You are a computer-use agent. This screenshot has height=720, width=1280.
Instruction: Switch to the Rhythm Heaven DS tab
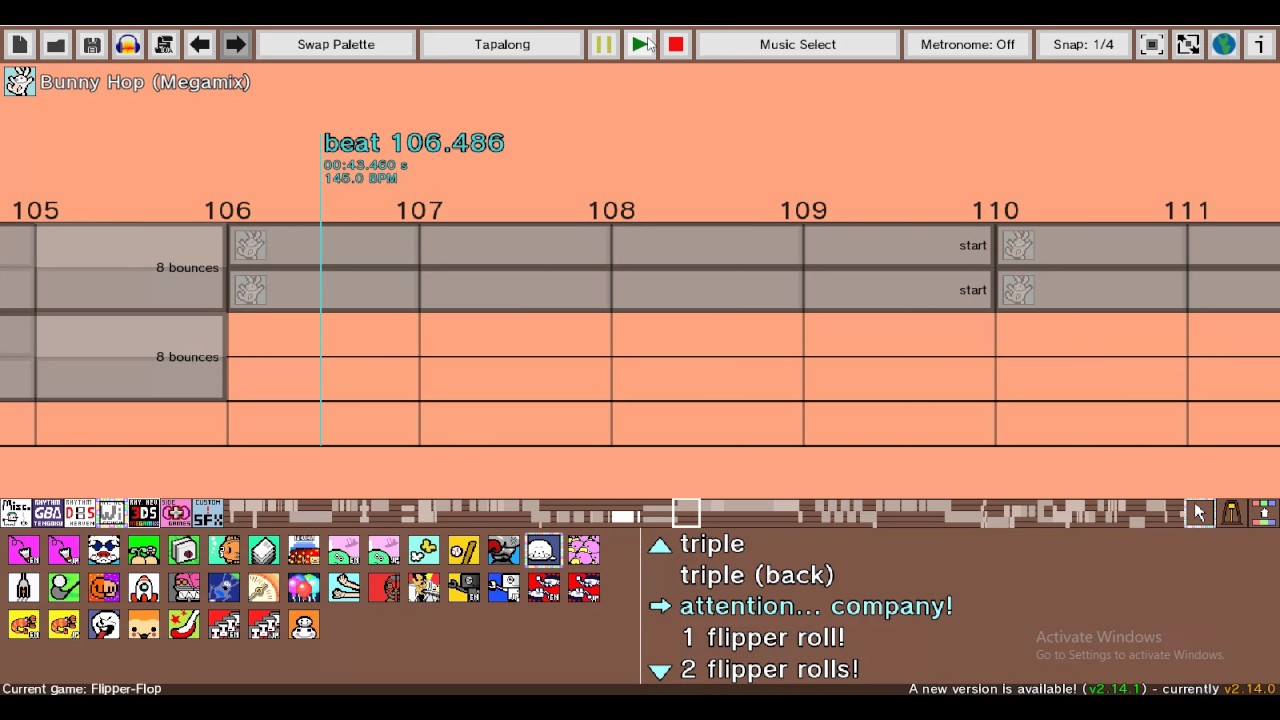click(x=80, y=513)
